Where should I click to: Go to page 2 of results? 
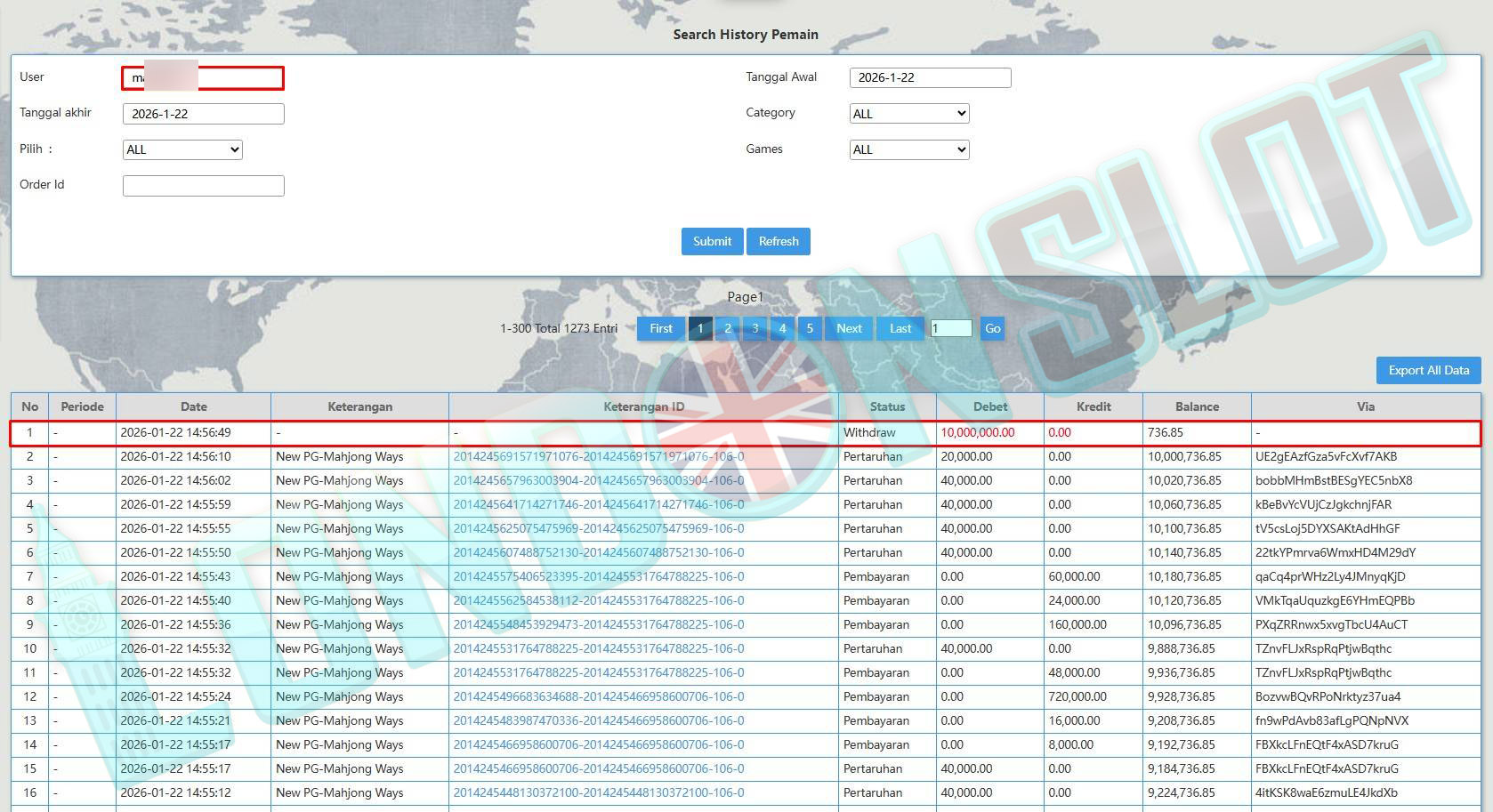point(728,328)
